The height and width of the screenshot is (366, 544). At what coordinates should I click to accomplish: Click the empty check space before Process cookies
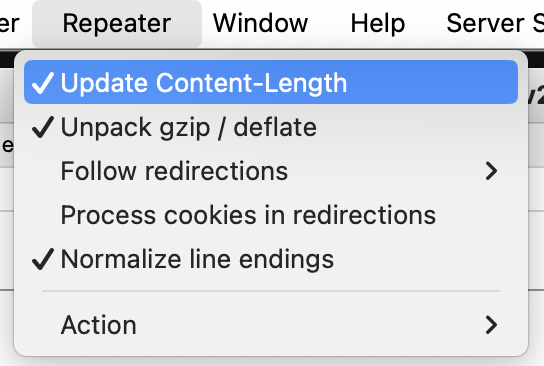pyautogui.click(x=43, y=215)
